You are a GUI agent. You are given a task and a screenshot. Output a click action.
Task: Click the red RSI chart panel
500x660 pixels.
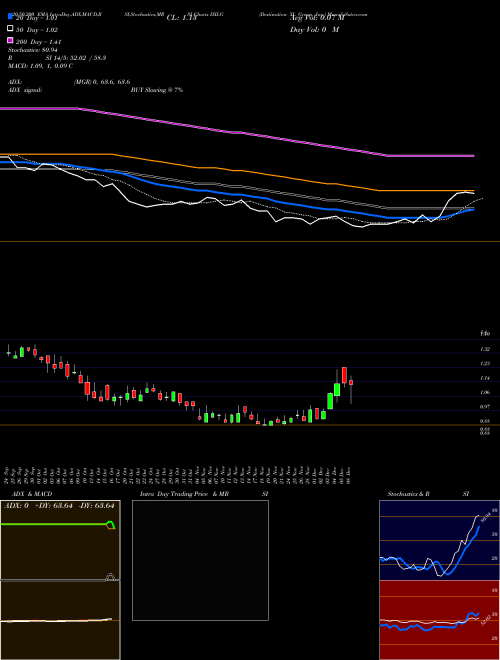(439, 620)
